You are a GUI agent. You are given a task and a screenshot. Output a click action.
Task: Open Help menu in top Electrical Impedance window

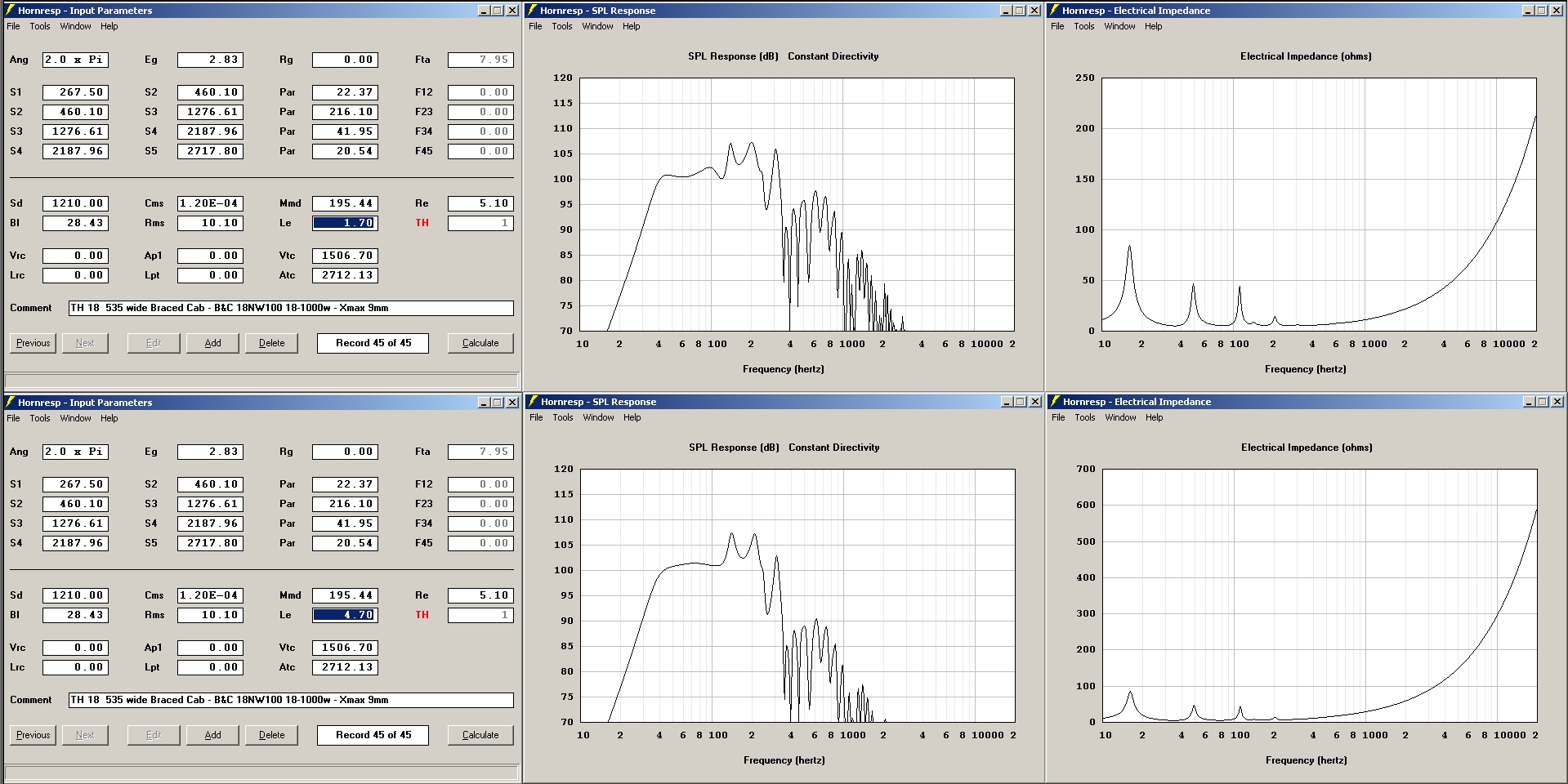coord(1153,26)
